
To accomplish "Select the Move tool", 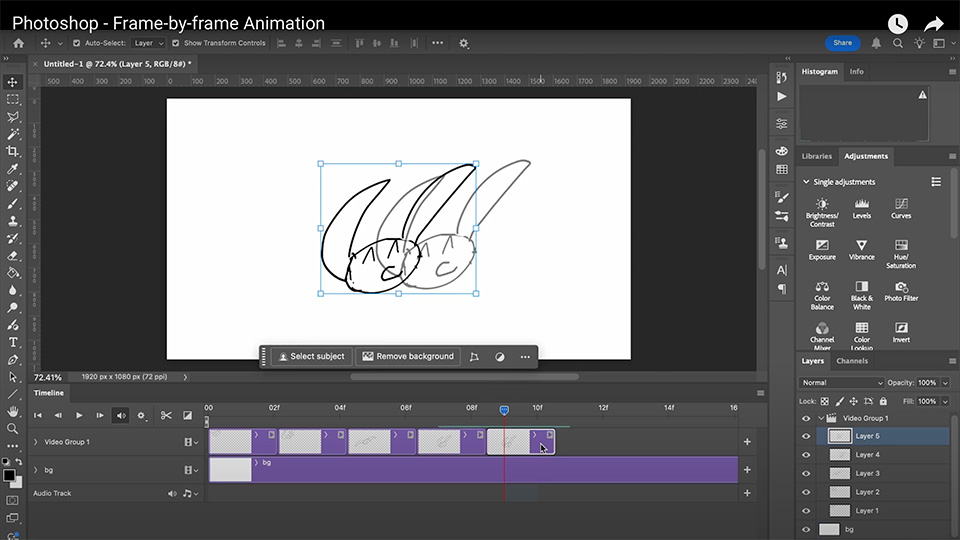I will (13, 82).
